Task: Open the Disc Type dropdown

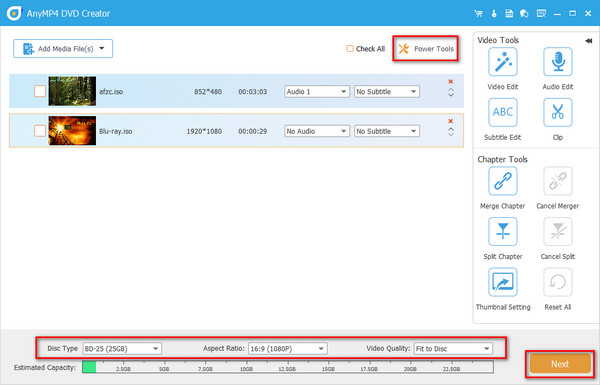Action: point(122,349)
